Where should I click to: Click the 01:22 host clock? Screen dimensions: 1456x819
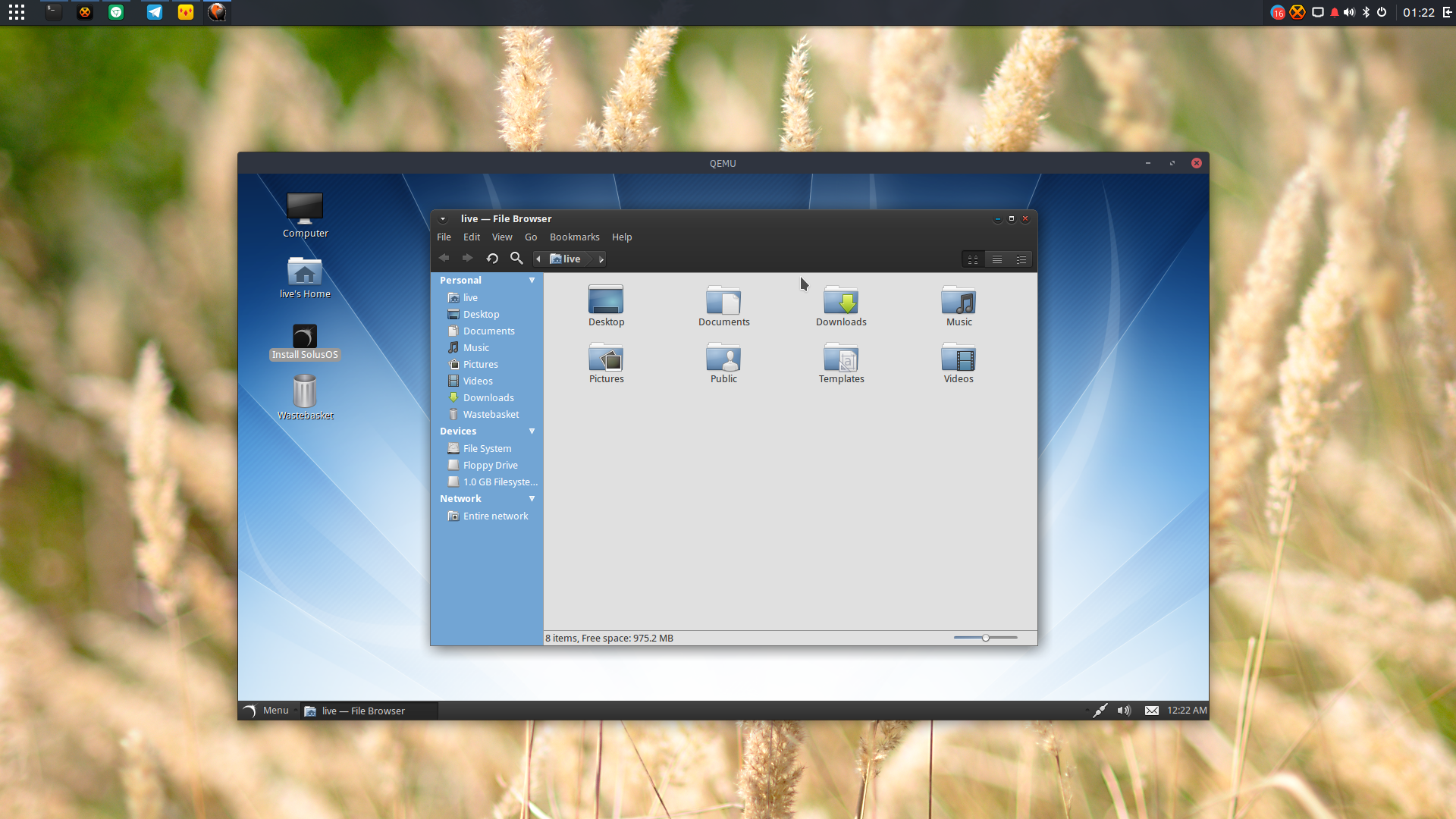point(1419,12)
